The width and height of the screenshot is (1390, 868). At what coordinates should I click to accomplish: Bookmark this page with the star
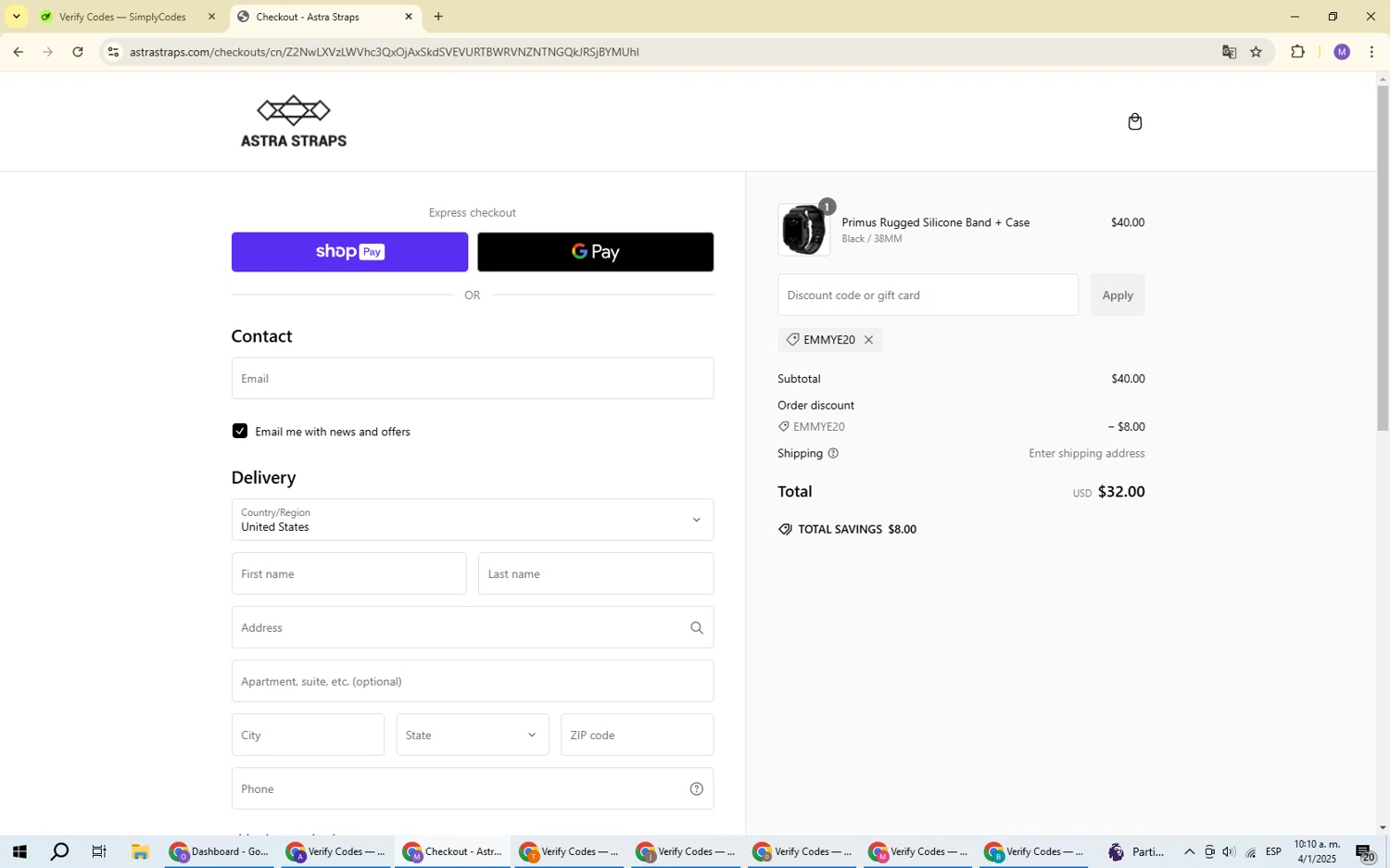1257,52
